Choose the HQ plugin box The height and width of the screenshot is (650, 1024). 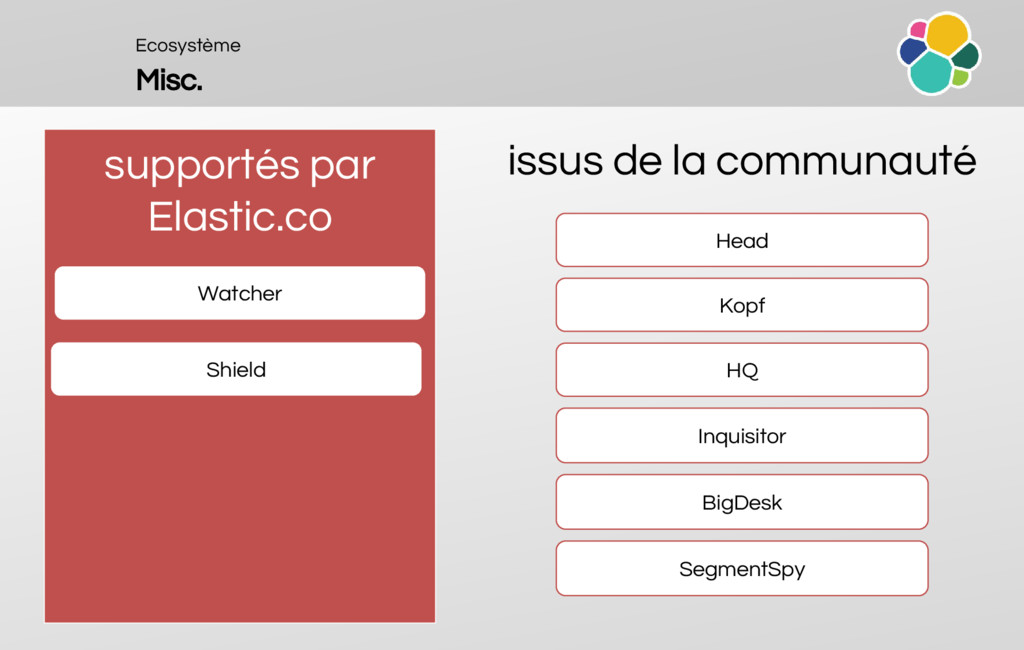742,370
